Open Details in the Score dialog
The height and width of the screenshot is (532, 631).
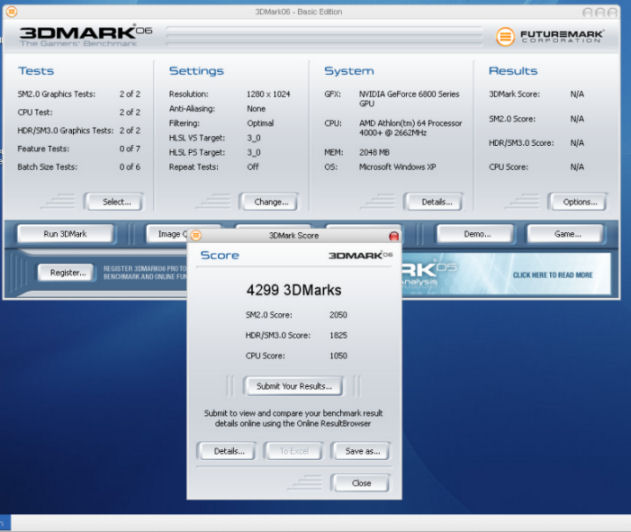point(227,451)
